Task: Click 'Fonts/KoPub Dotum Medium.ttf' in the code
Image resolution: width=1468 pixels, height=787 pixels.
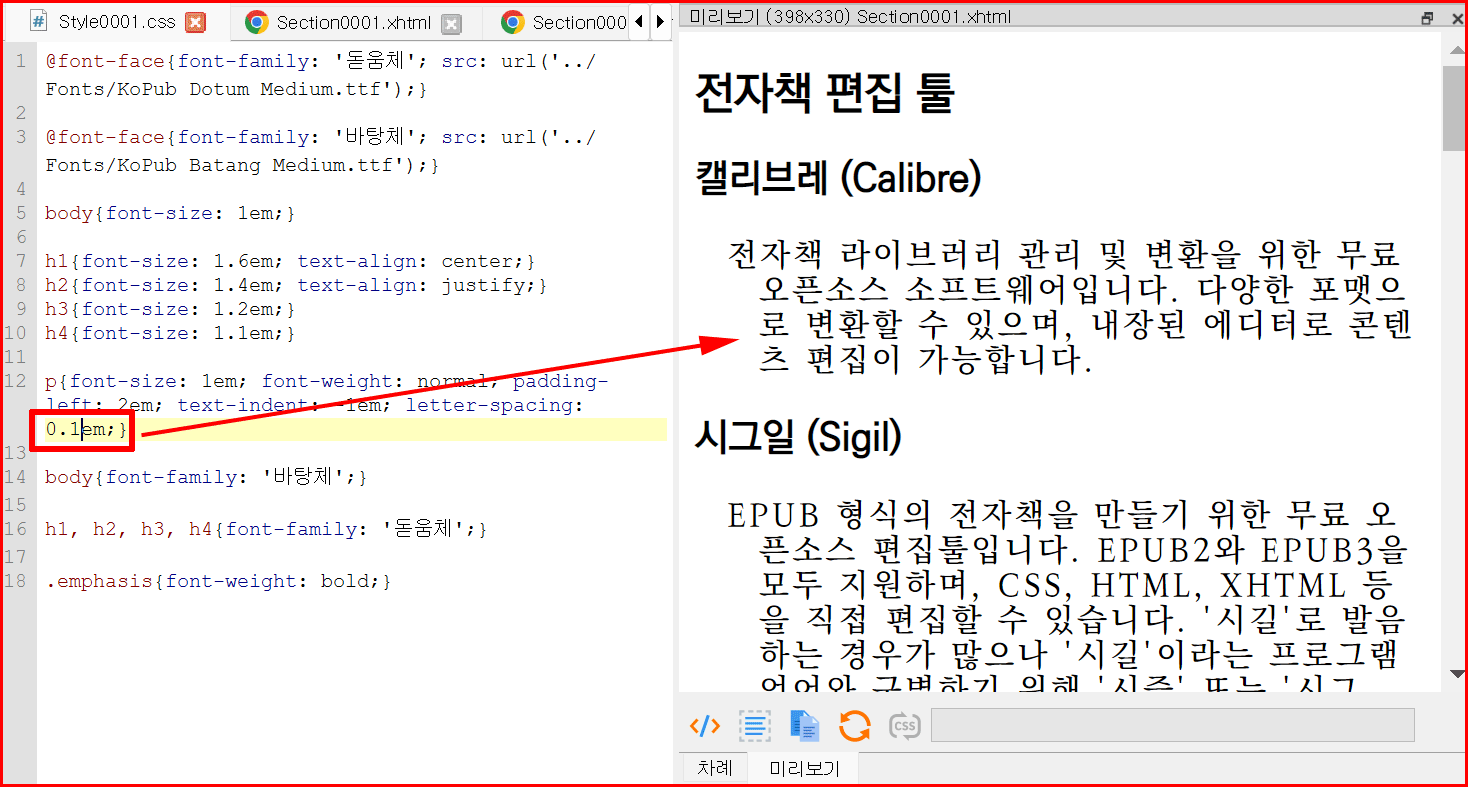Action: pyautogui.click(x=212, y=89)
